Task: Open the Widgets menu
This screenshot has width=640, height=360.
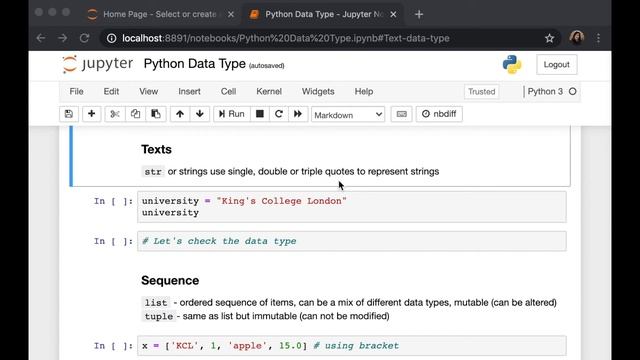Action: 318,91
